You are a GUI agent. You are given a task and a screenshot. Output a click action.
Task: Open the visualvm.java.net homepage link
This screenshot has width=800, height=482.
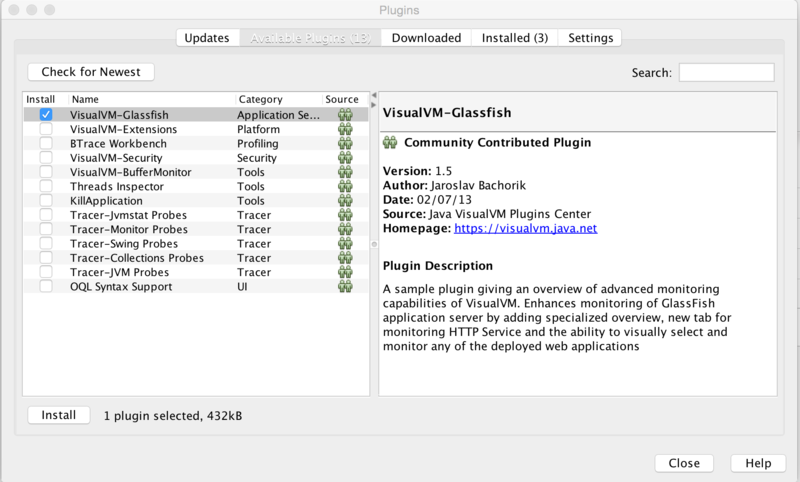(x=526, y=228)
